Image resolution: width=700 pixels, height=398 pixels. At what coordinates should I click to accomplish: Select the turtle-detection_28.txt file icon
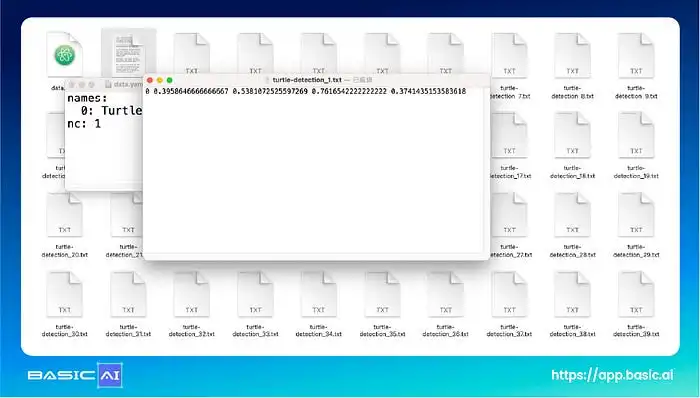point(572,214)
